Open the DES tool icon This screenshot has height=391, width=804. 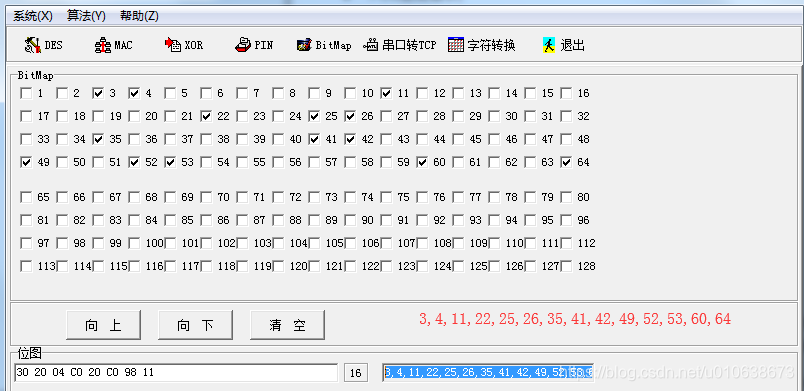coord(32,45)
